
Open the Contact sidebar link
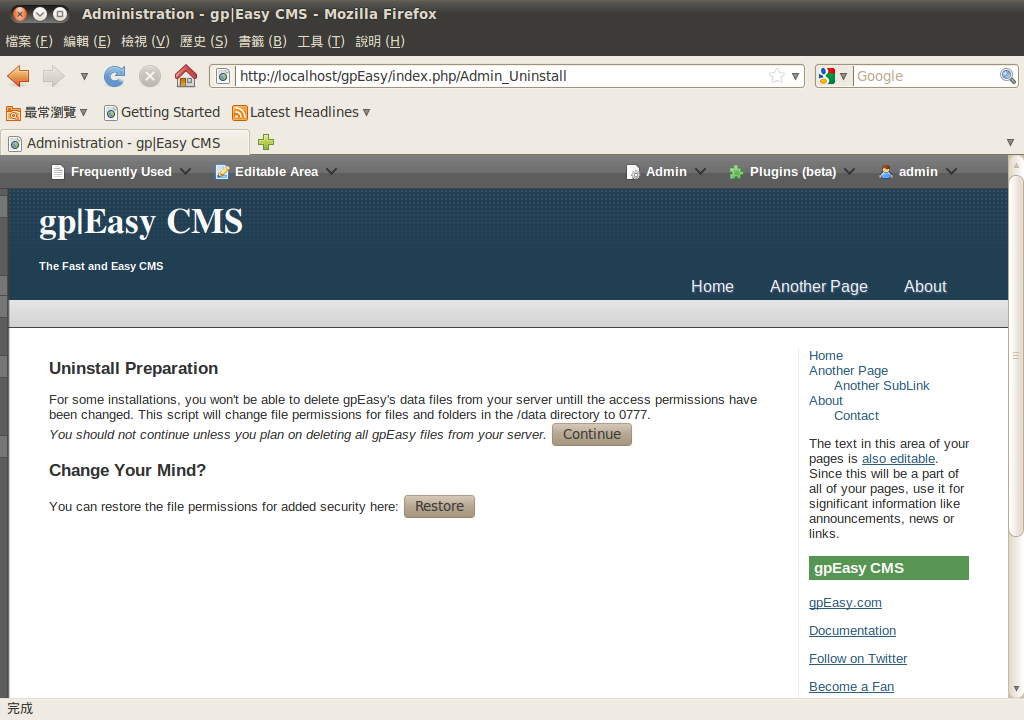856,416
